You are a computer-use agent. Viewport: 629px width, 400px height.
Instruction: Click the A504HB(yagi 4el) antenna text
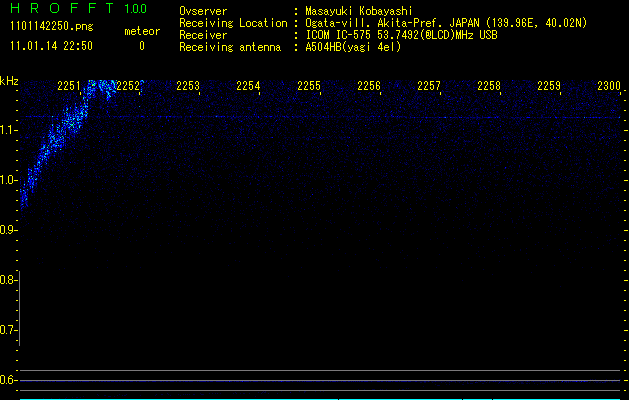point(353,47)
